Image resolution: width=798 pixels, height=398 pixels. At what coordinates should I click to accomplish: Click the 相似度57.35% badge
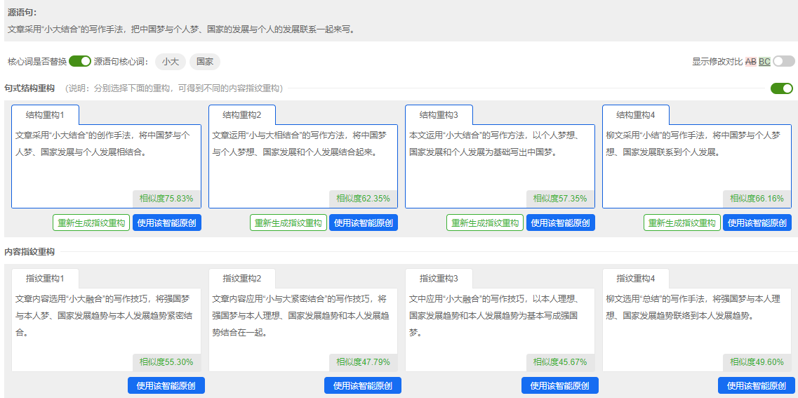pyautogui.click(x=560, y=199)
